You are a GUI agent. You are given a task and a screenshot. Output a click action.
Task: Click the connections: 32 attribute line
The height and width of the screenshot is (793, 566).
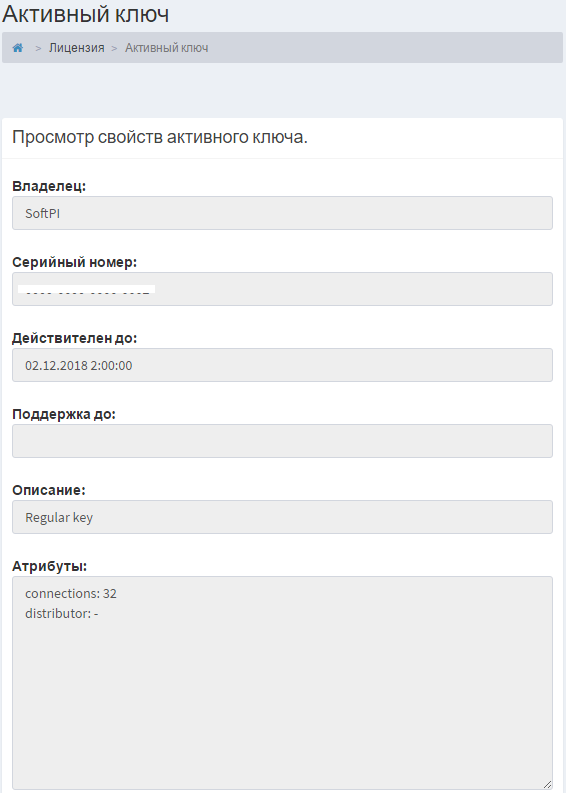tap(71, 593)
